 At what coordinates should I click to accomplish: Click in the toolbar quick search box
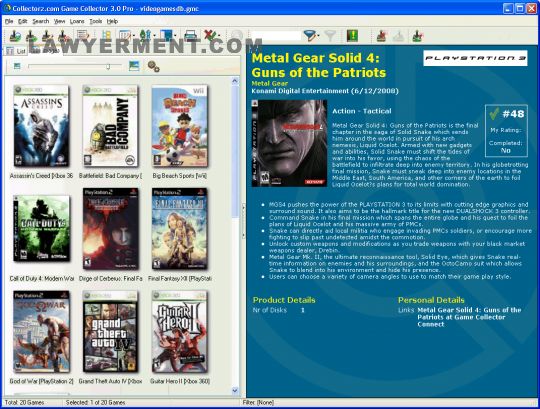276,35
